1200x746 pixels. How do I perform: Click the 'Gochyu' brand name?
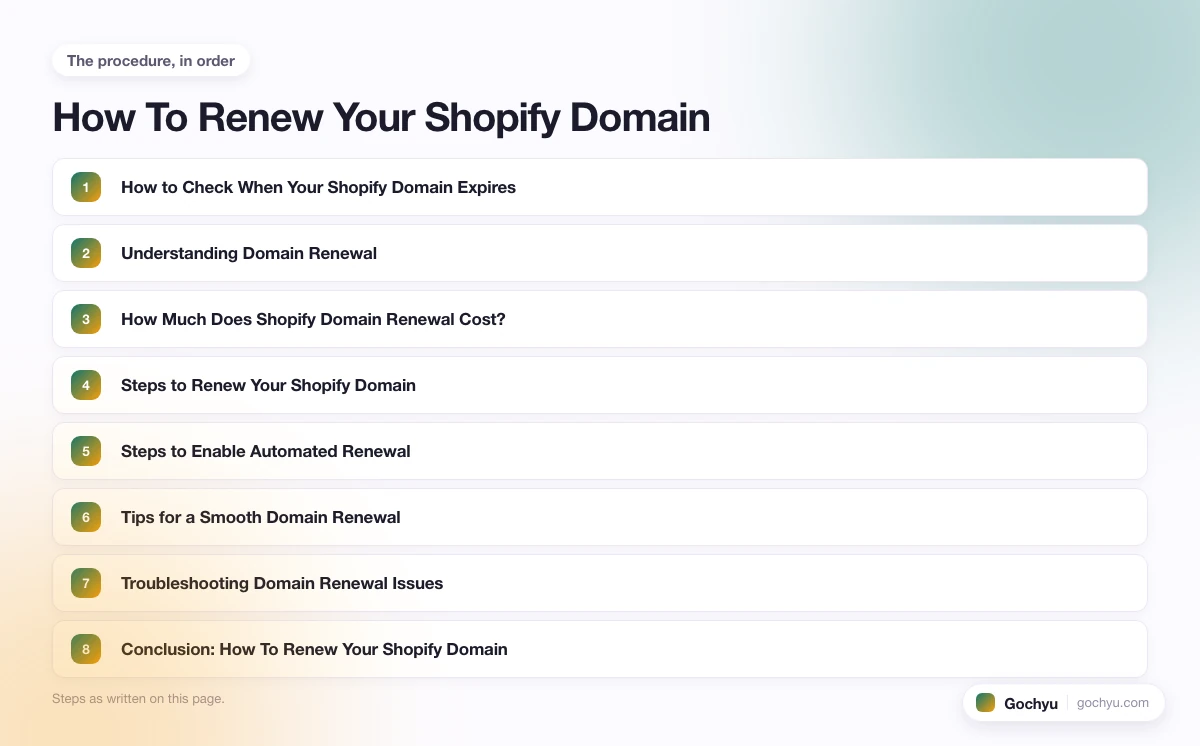(x=1031, y=703)
